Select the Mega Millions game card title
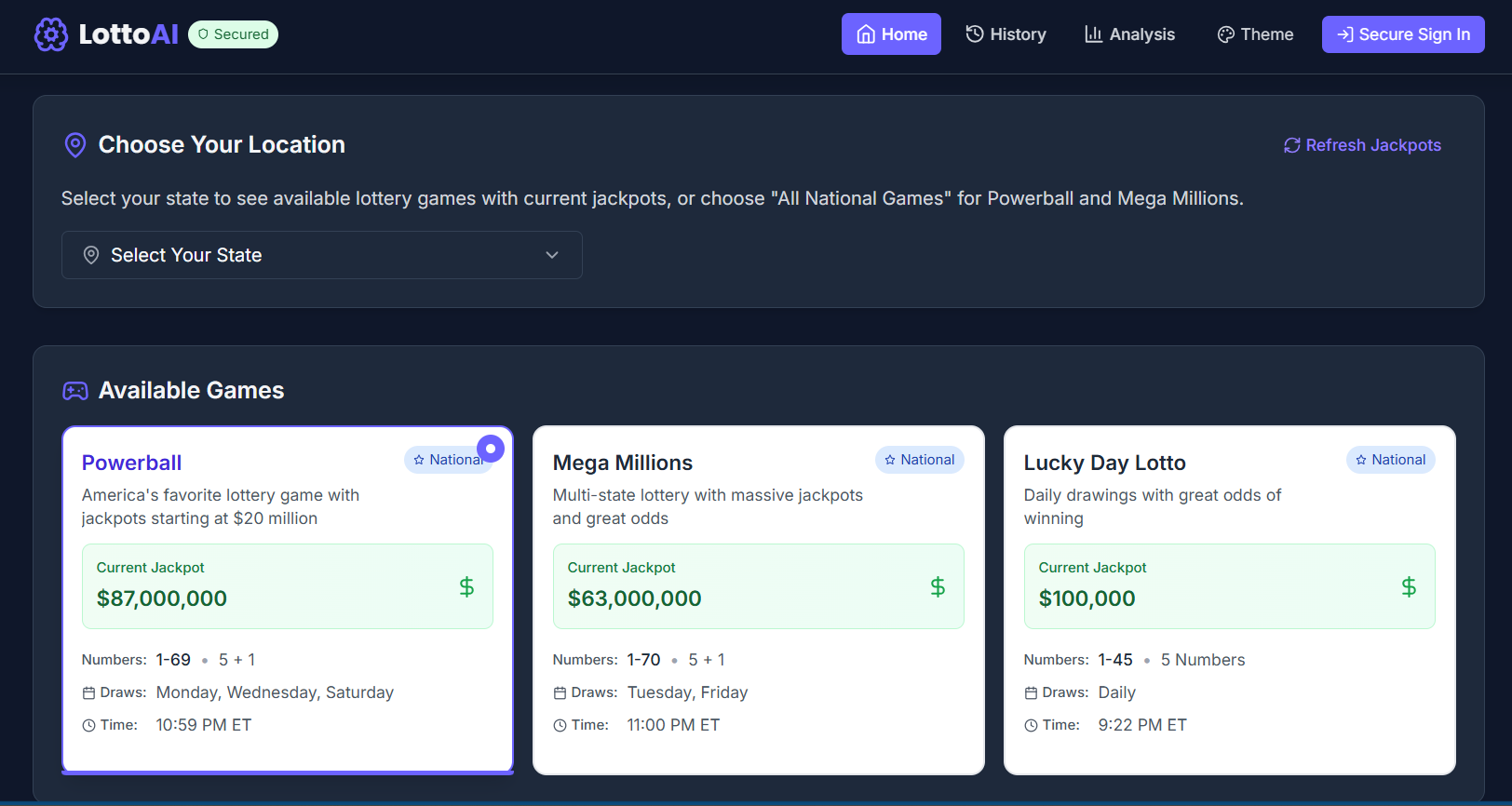Image resolution: width=1512 pixels, height=806 pixels. 623,463
